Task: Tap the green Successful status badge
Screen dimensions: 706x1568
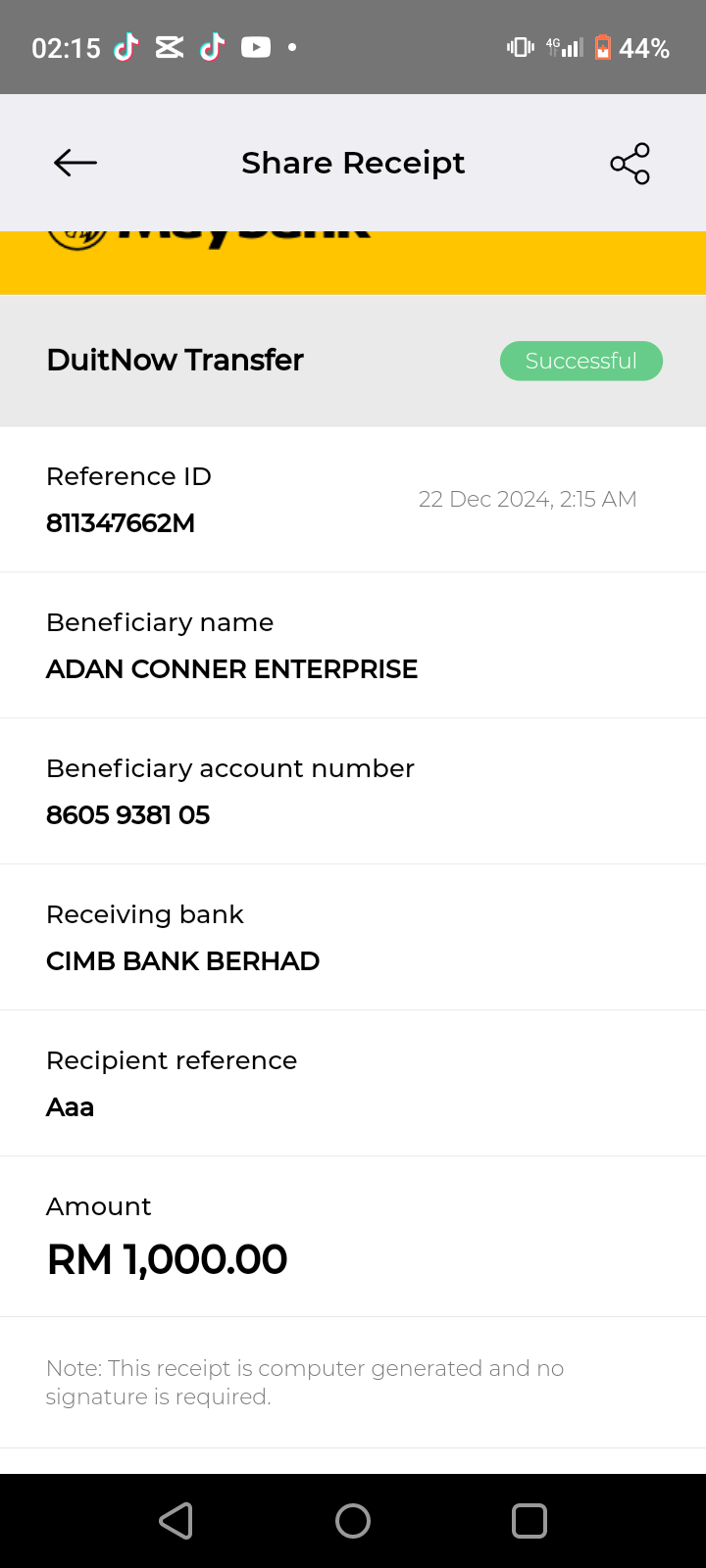Action: point(581,361)
